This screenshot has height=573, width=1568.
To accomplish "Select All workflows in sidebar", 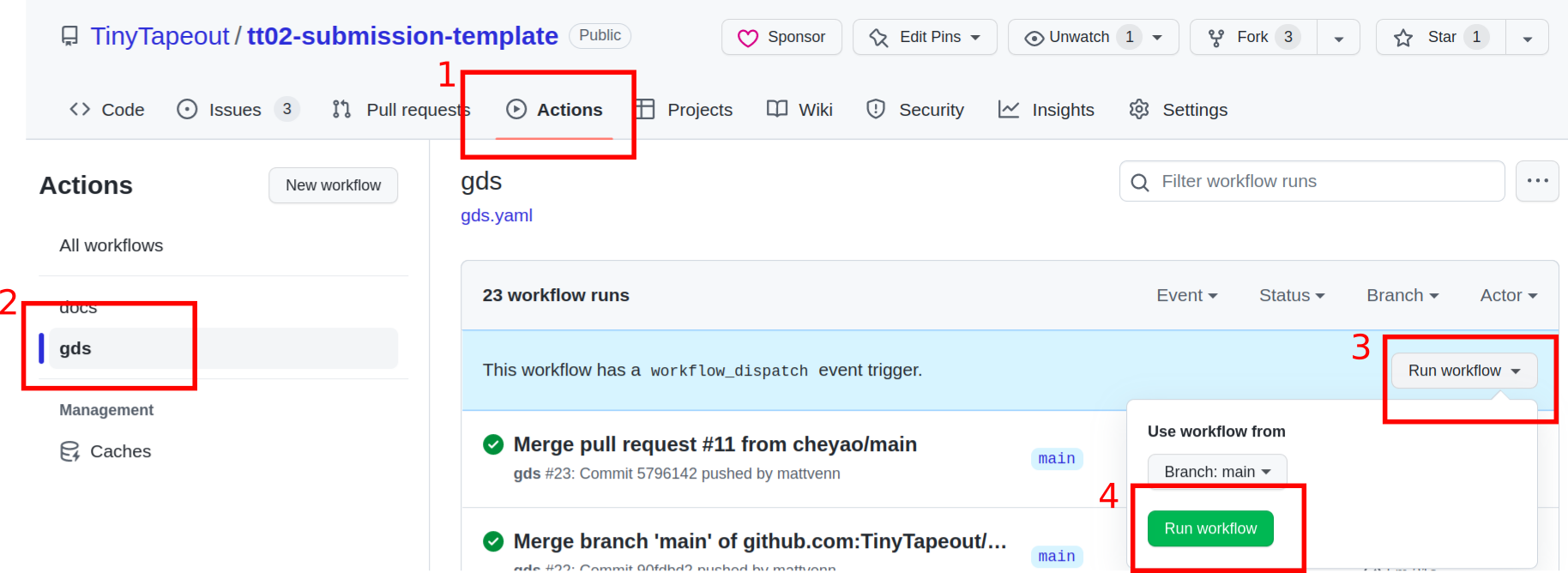I will click(112, 245).
